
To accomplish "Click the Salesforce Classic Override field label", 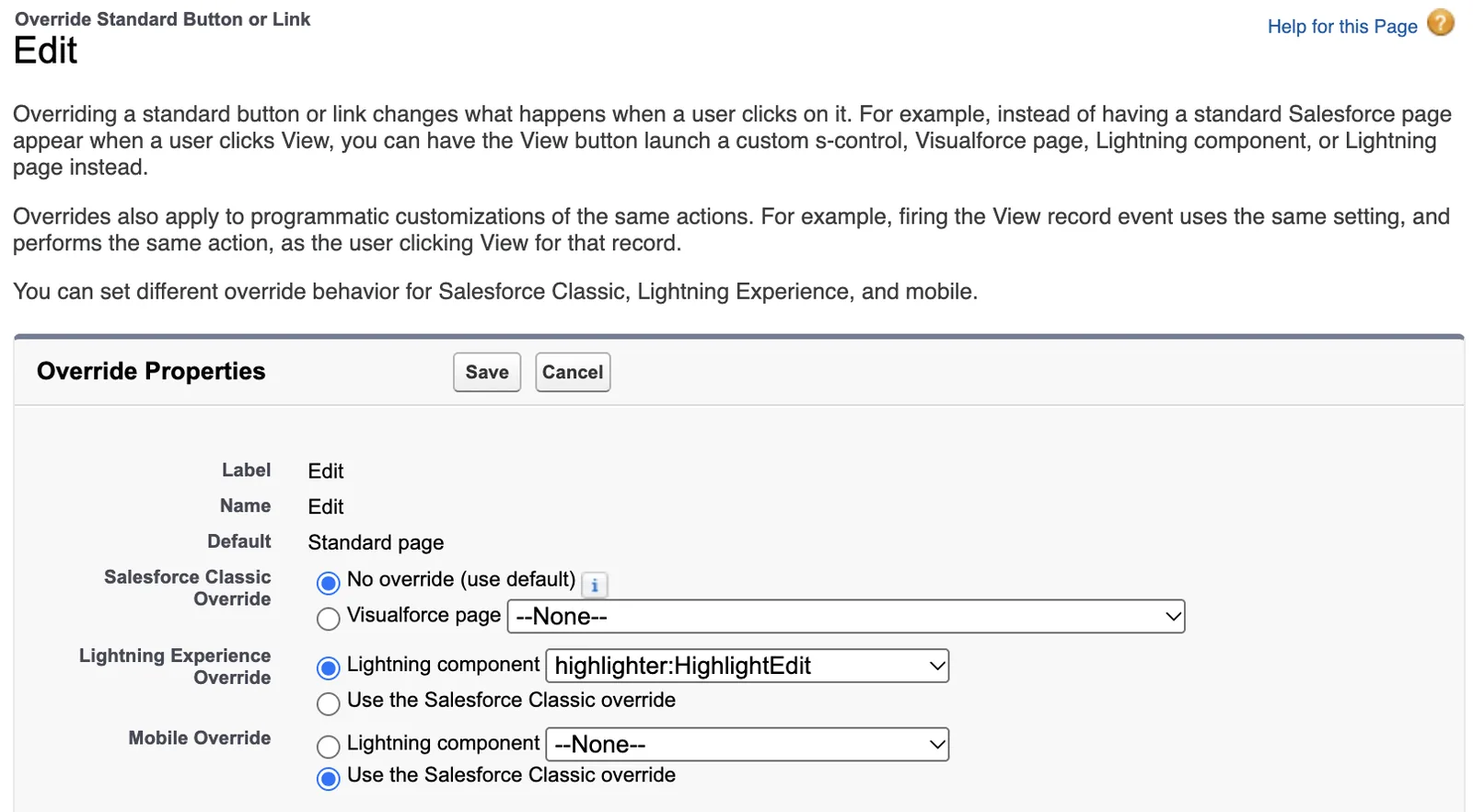I will [x=188, y=588].
